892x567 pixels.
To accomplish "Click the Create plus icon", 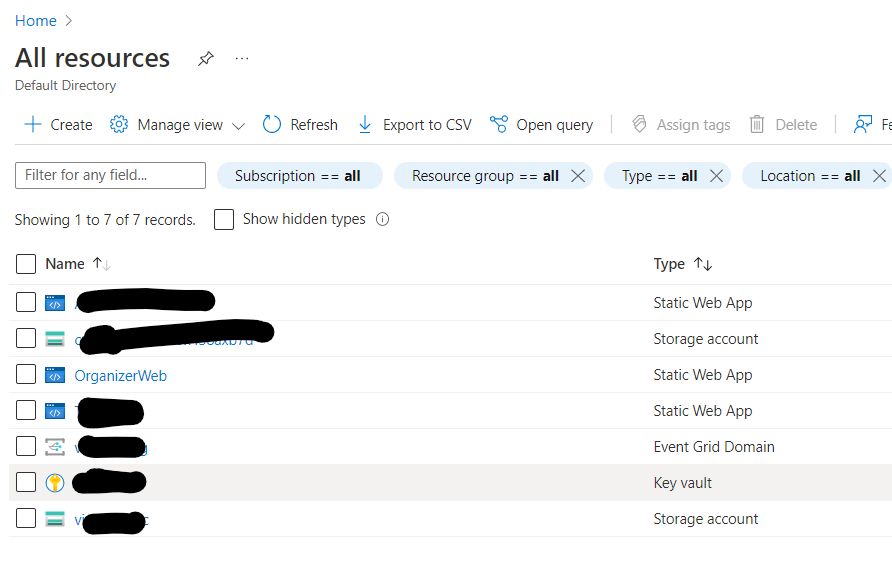I will point(33,125).
